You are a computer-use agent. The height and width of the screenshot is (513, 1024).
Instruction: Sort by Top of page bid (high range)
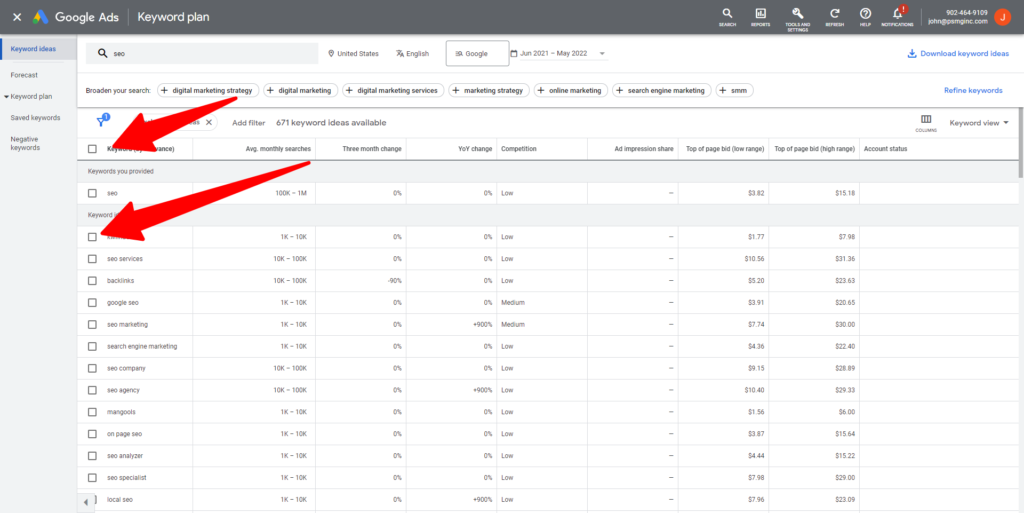coord(814,149)
